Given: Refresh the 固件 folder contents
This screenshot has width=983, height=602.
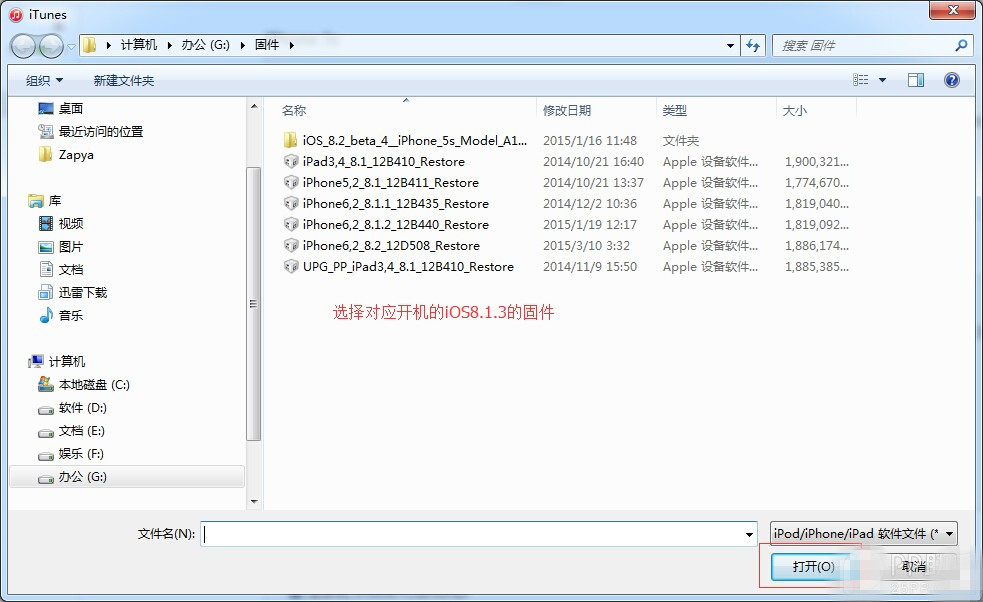Looking at the screenshot, I should pyautogui.click(x=753, y=45).
